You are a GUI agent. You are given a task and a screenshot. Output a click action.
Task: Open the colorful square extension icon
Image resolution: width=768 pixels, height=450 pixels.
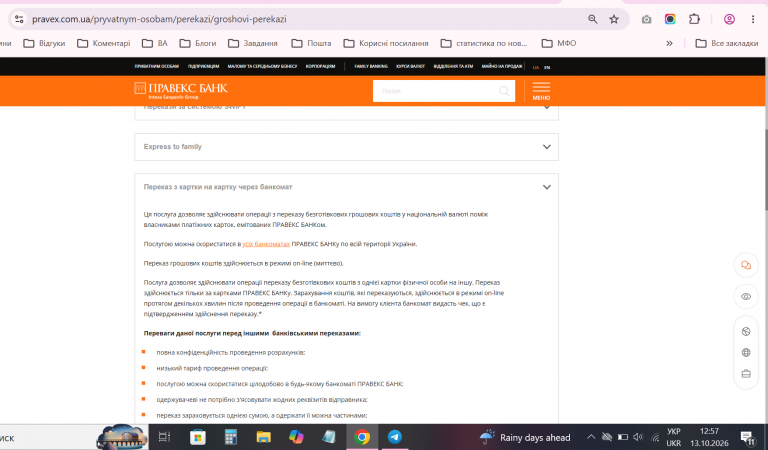[670, 19]
